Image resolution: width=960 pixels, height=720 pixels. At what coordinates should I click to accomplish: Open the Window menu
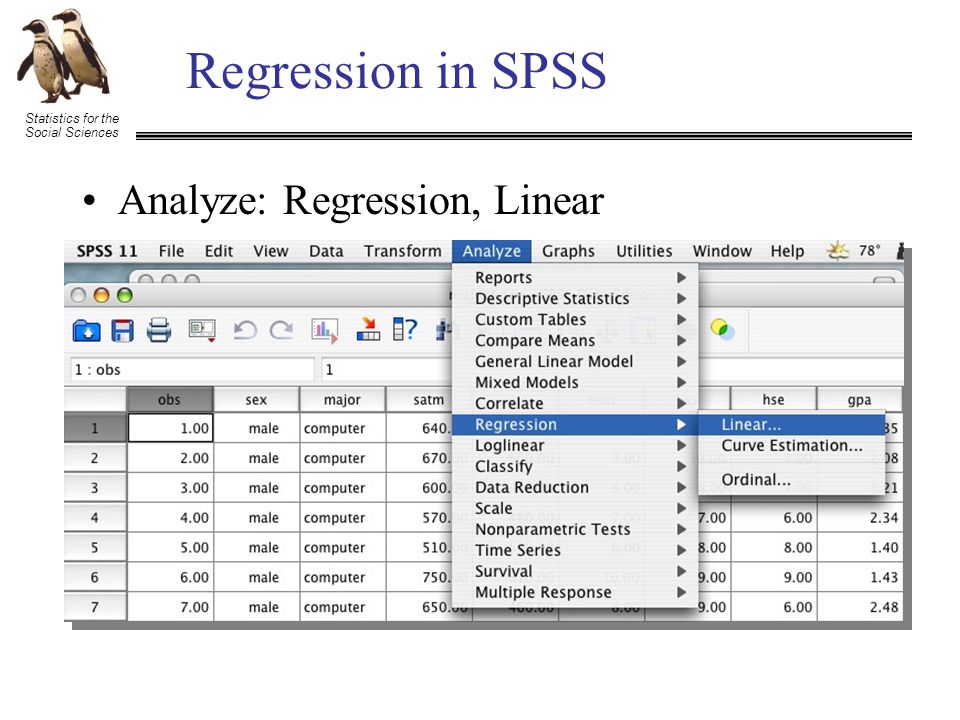[x=722, y=252]
